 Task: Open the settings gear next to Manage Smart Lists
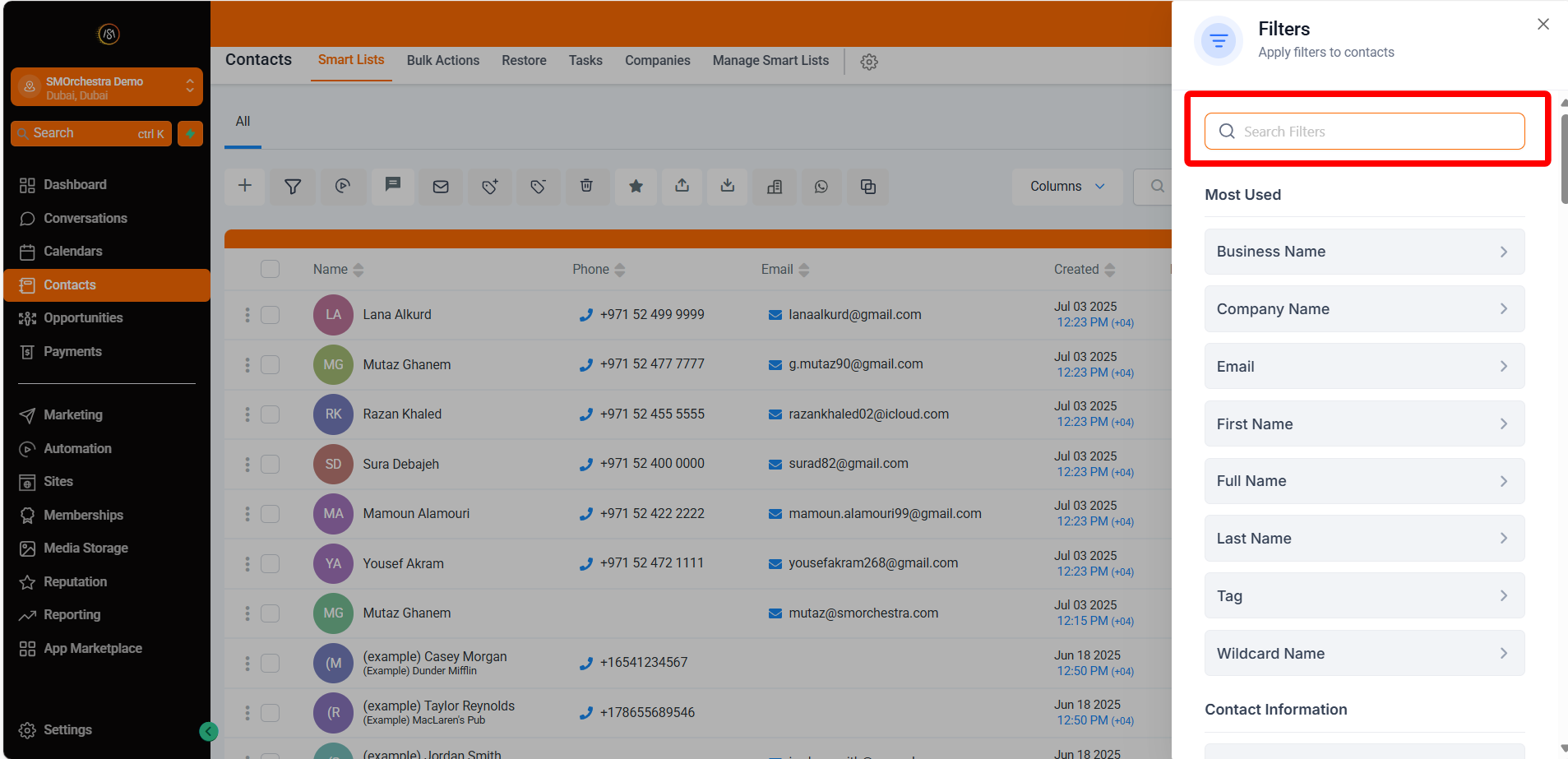coord(869,62)
